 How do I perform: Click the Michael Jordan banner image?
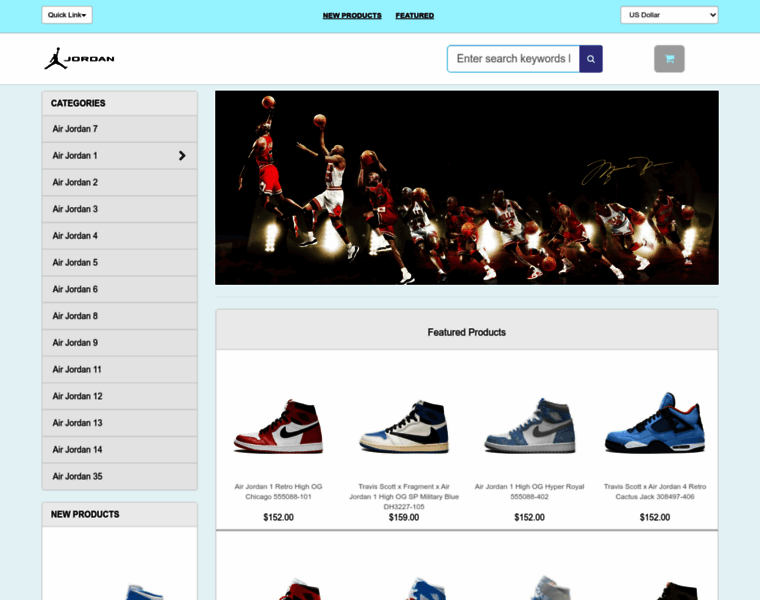(x=467, y=188)
